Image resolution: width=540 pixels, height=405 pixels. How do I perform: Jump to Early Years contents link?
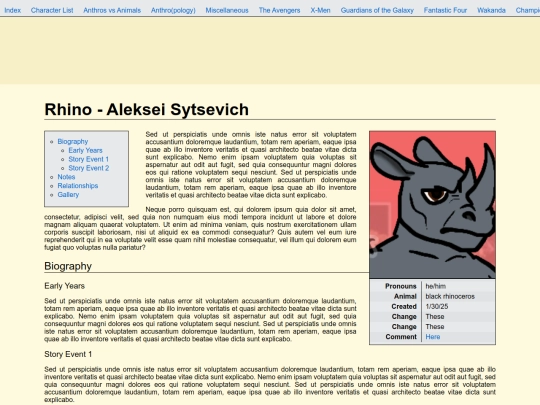(85, 150)
